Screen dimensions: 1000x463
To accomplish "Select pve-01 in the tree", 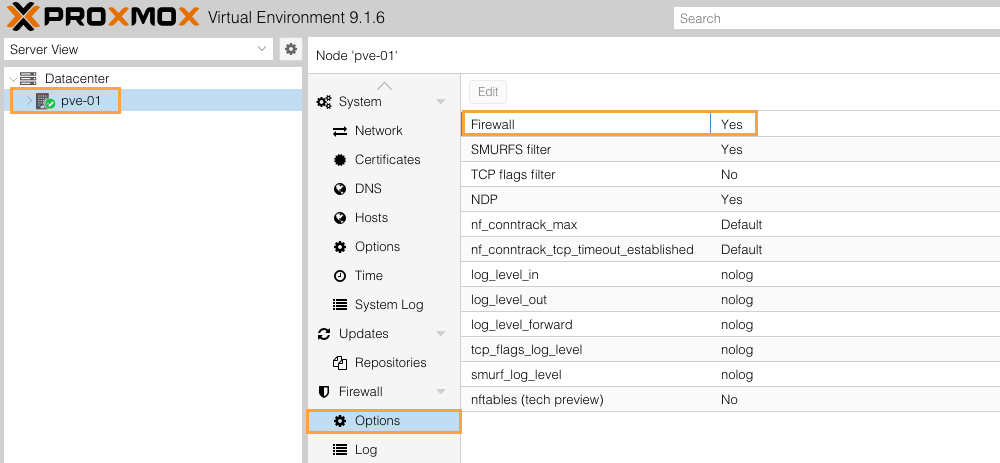I will 152,101.
